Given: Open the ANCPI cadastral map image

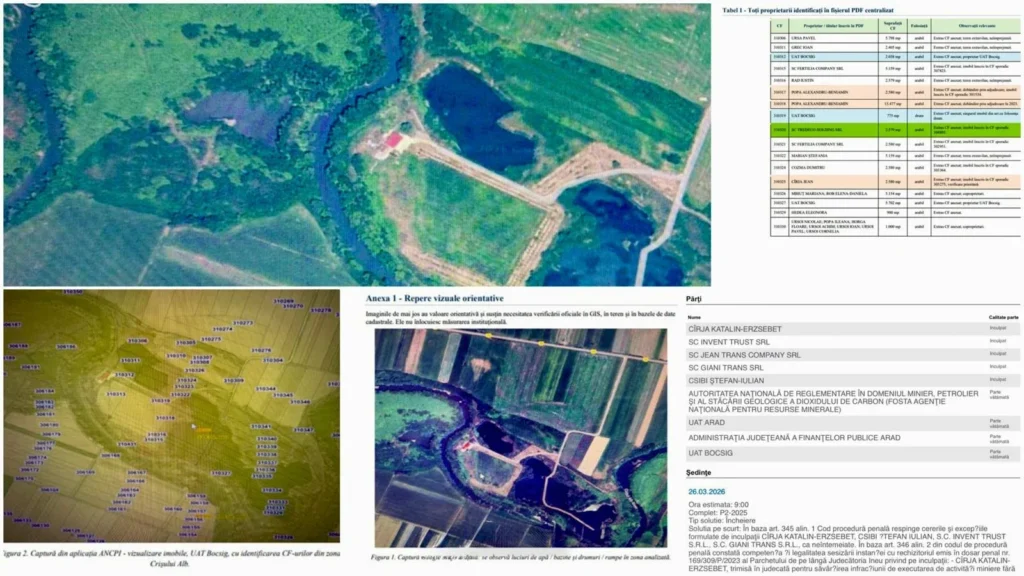Looking at the screenshot, I should click(x=172, y=416).
